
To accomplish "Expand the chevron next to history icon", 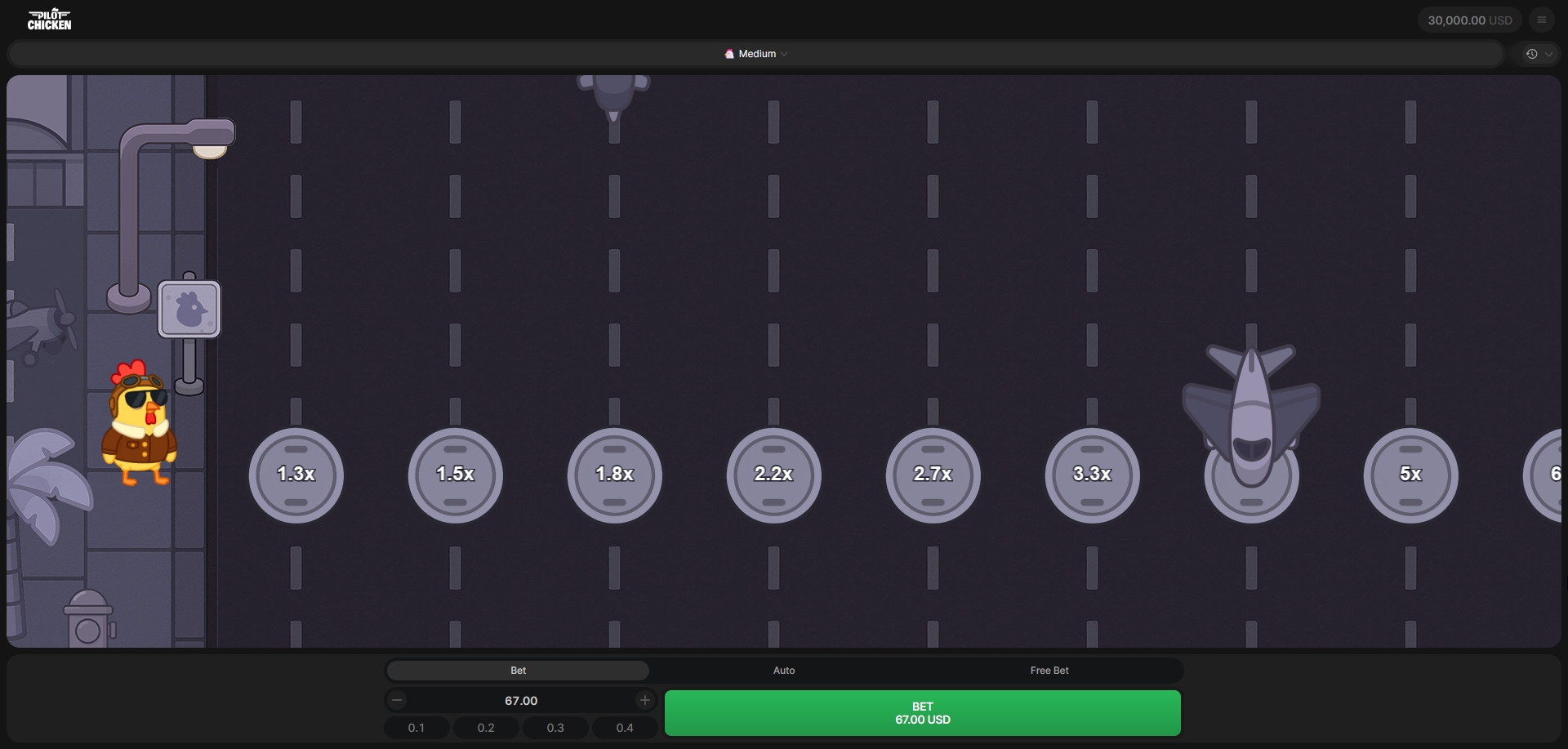I will (1548, 54).
